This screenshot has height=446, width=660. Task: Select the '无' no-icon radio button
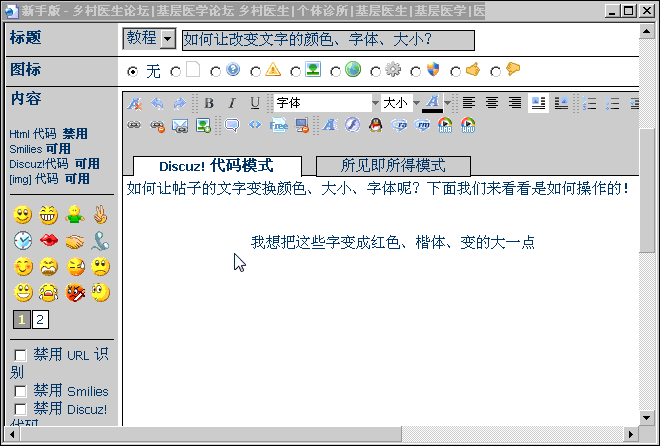[x=133, y=72]
